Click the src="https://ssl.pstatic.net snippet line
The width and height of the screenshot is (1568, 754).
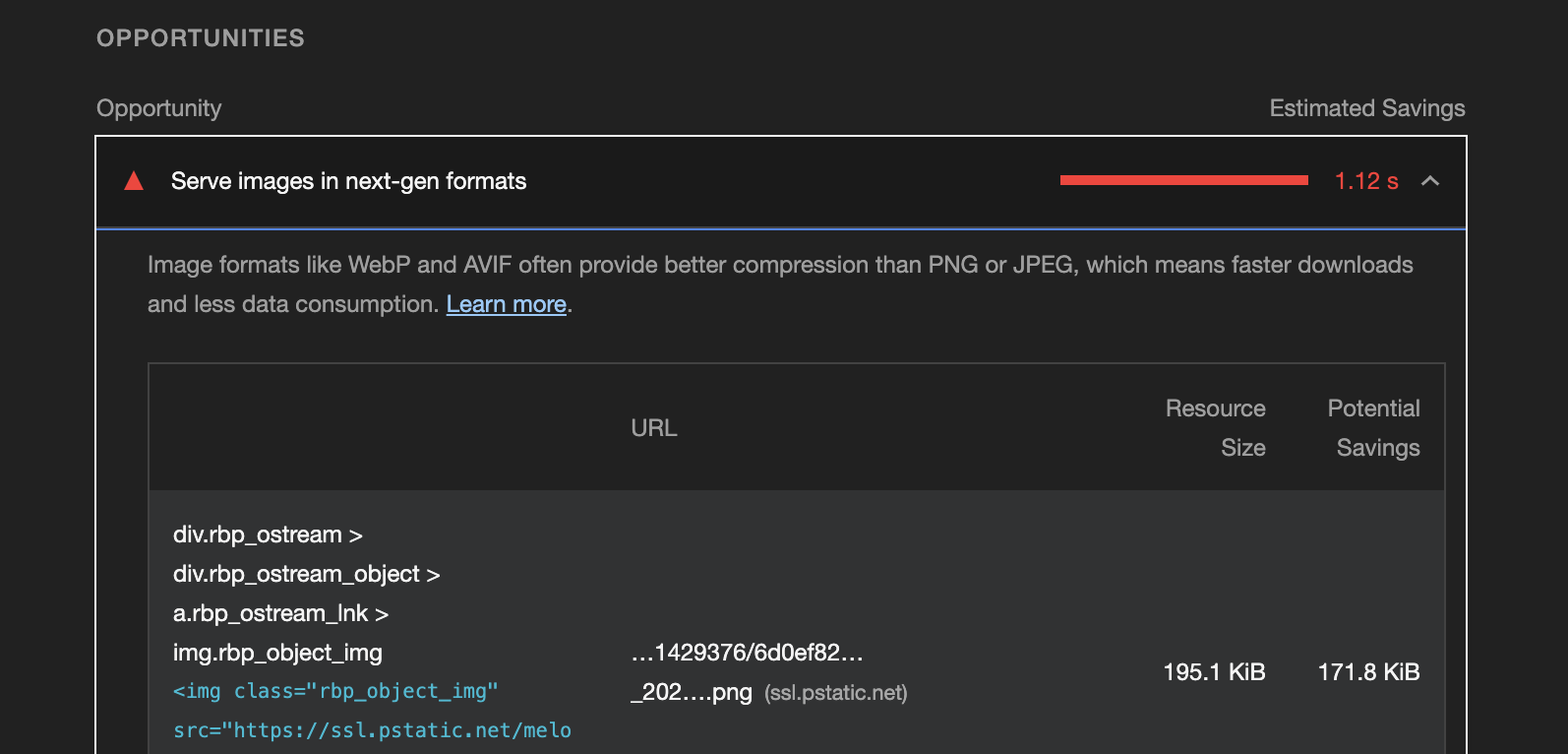coord(372,730)
